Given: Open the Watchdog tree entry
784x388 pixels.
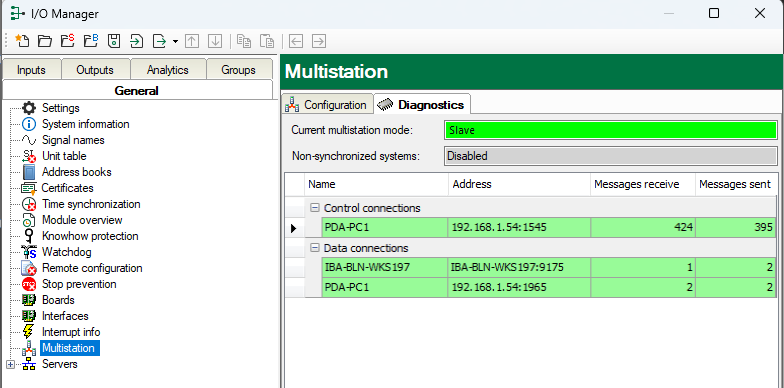Looking at the screenshot, I should point(66,252).
